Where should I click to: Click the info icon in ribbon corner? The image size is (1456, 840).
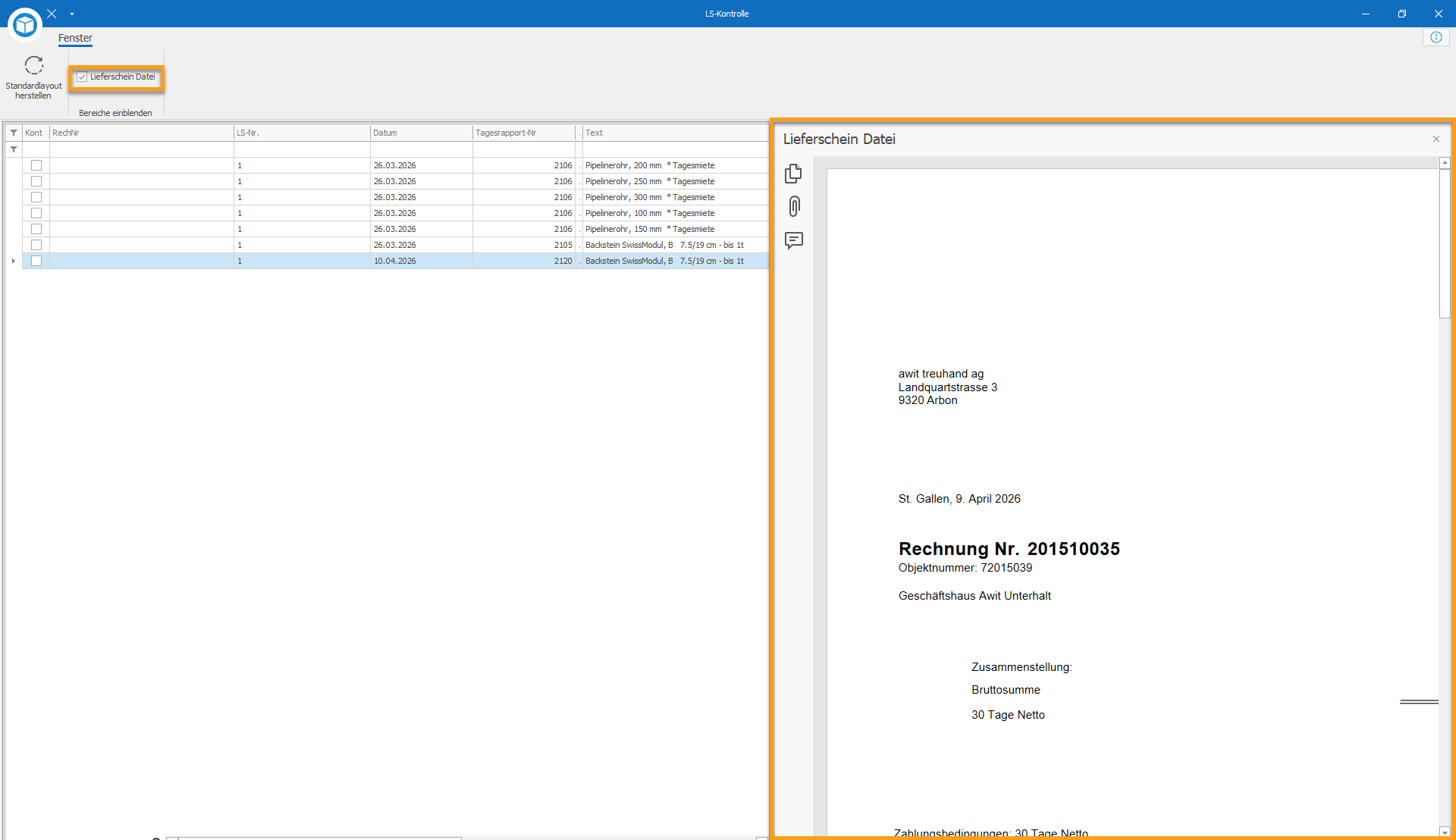click(x=1436, y=37)
